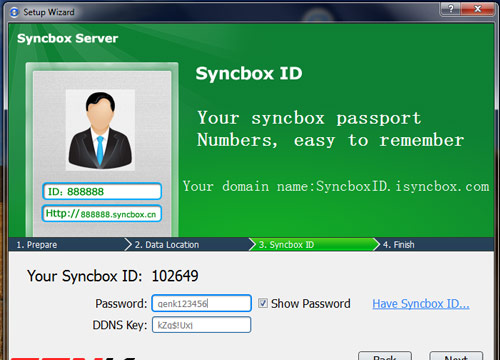Viewport: 500px width, 360px height.
Task: Open the Have Syncbox ID... link
Action: point(421,304)
